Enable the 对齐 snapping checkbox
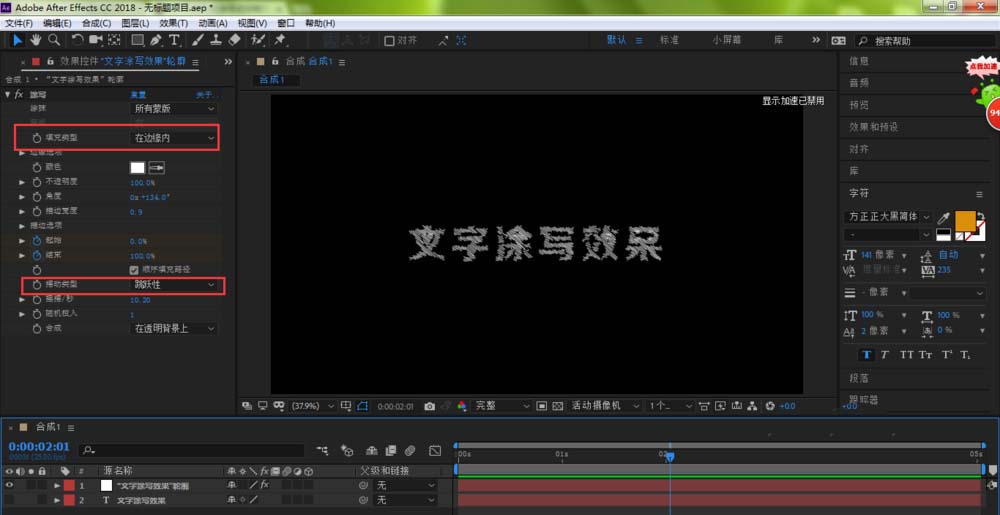The image size is (1000, 515). (x=389, y=40)
